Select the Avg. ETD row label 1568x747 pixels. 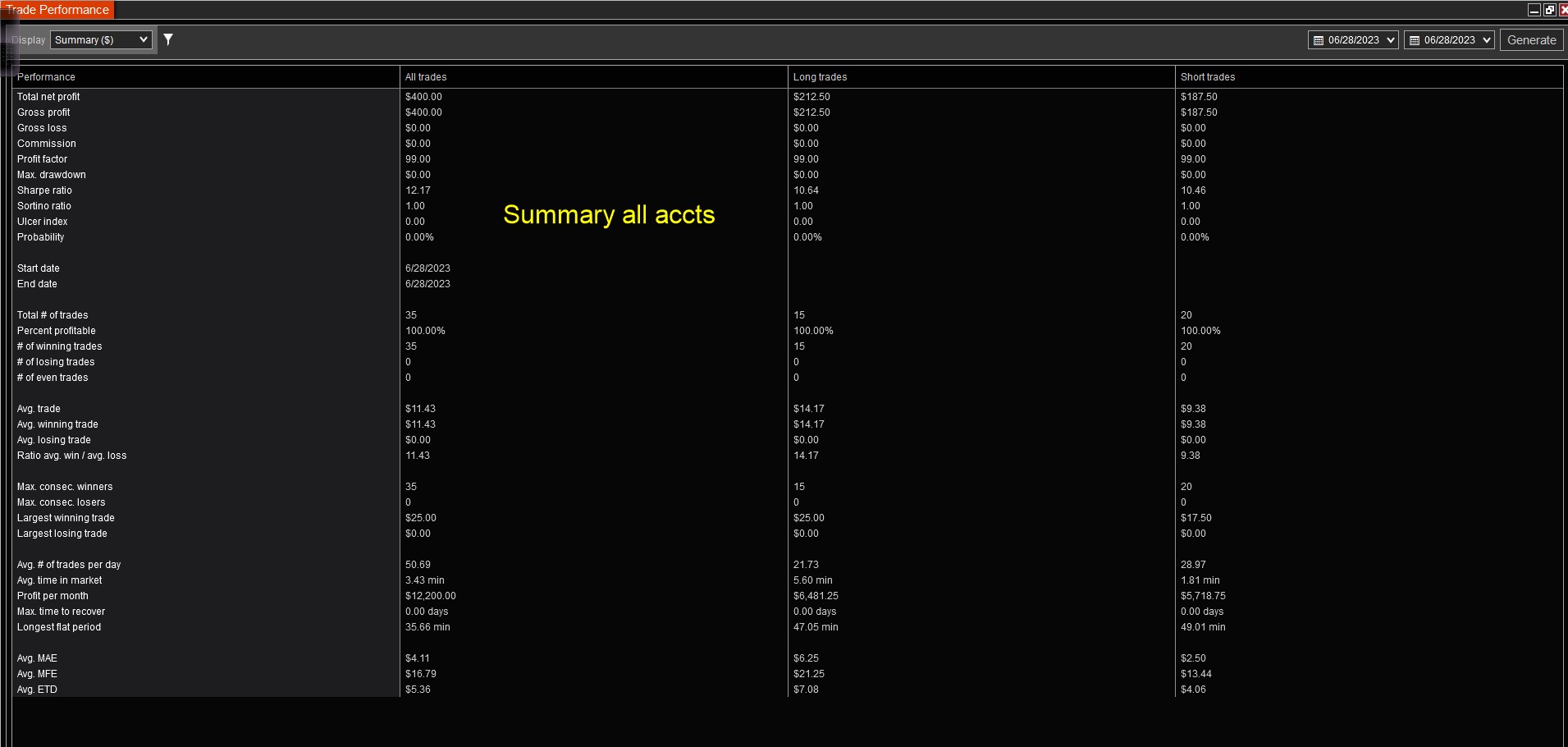[37, 690]
